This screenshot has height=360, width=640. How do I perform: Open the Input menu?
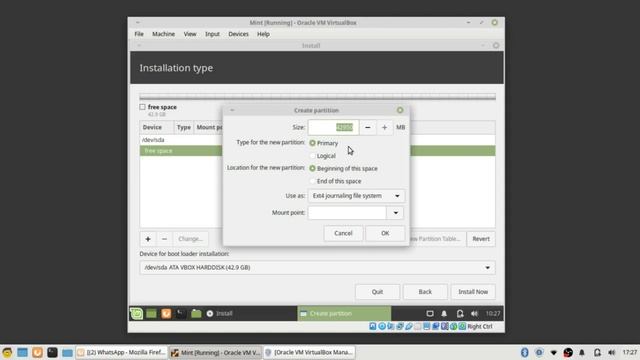(212, 34)
